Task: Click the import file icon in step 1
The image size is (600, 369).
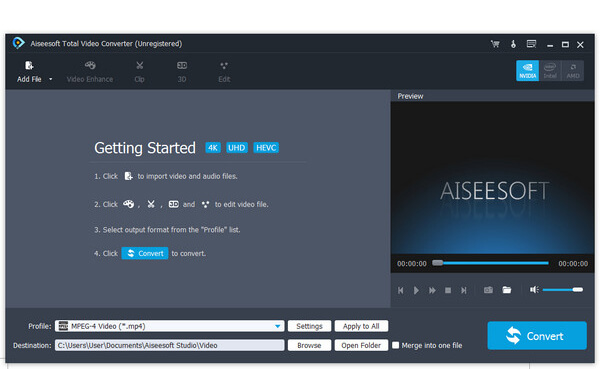Action: click(x=128, y=176)
